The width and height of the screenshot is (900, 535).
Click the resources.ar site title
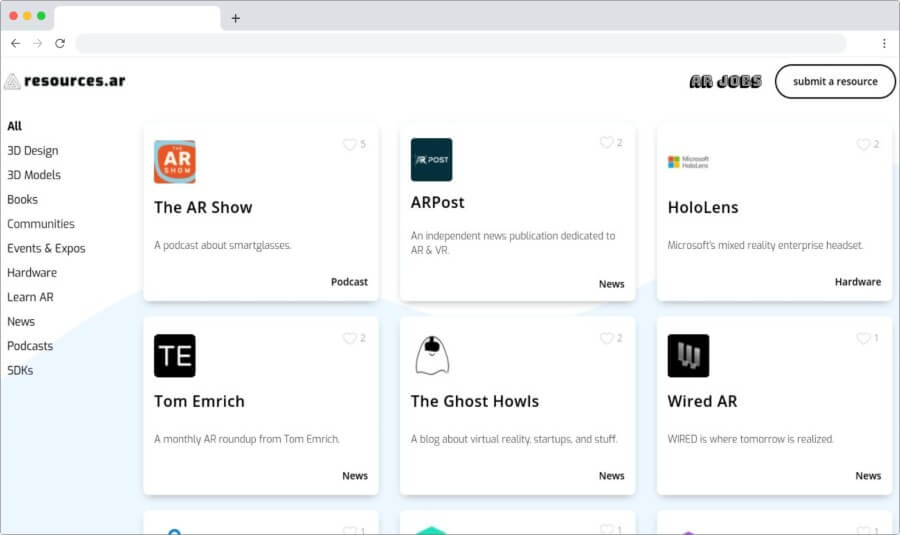[75, 81]
